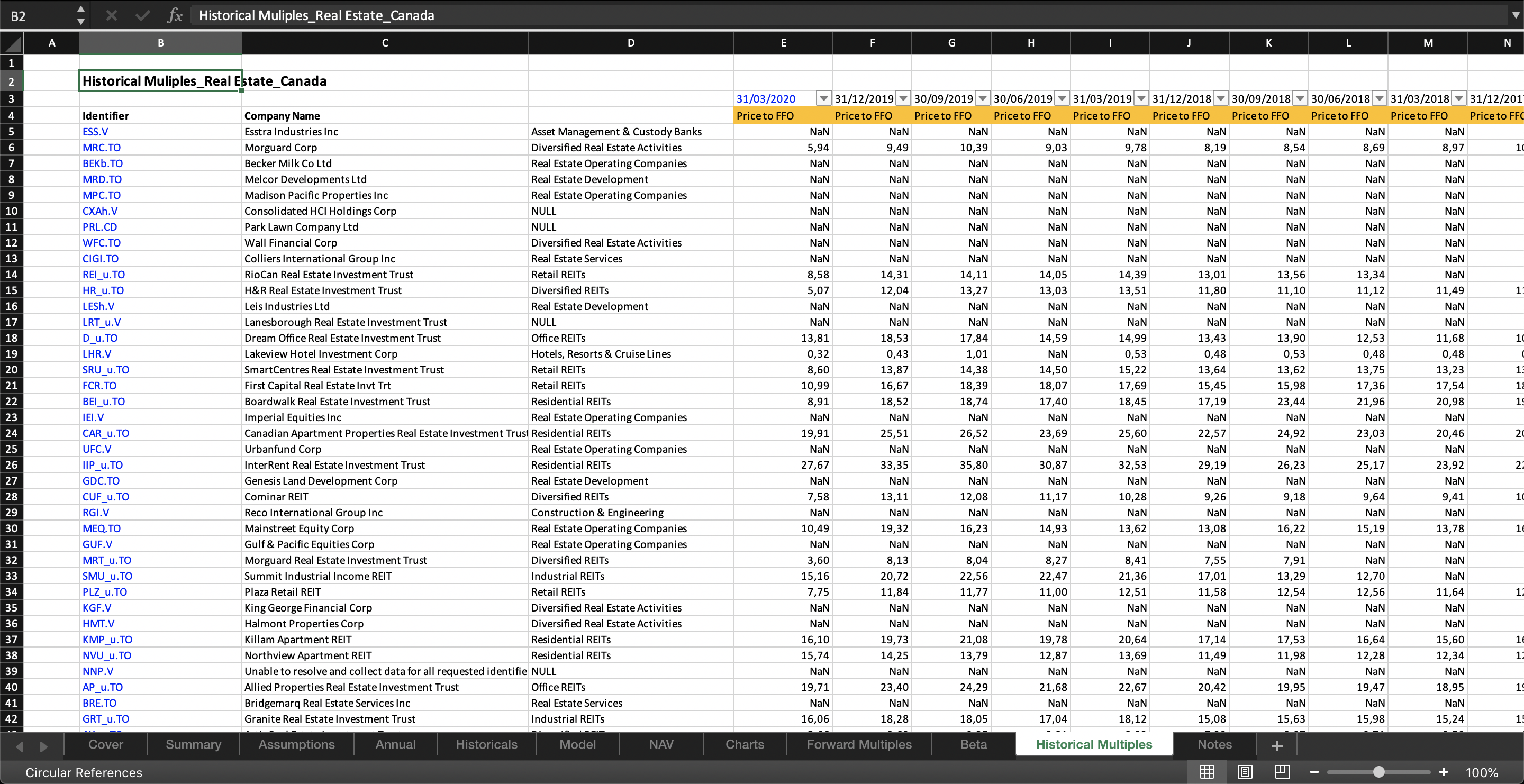
Task: Open the Beta sheet tab
Action: [973, 744]
